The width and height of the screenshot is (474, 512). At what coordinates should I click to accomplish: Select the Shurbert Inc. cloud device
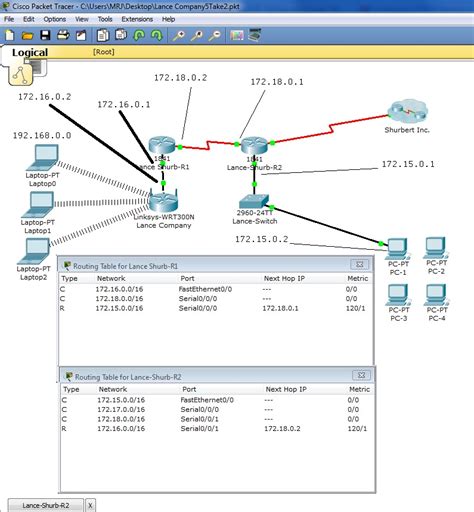407,111
